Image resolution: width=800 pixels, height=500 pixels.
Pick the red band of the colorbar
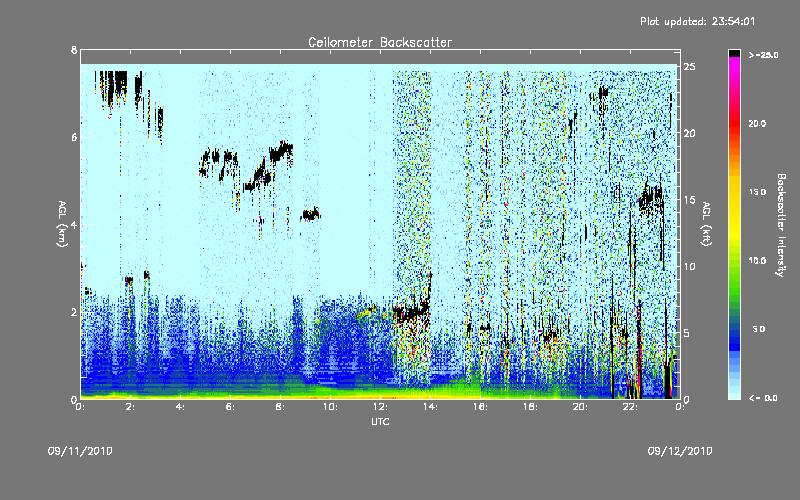pos(734,125)
